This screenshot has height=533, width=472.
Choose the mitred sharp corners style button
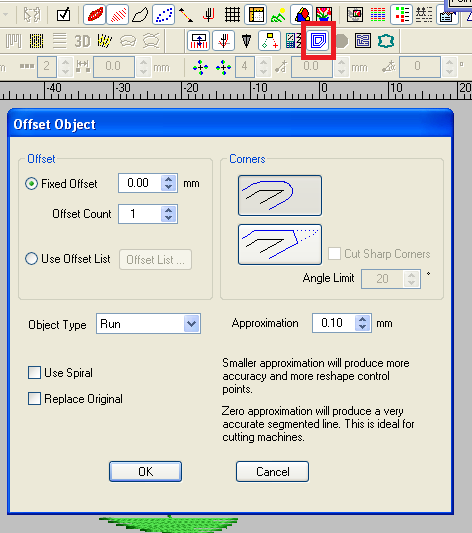pyautogui.click(x=280, y=244)
